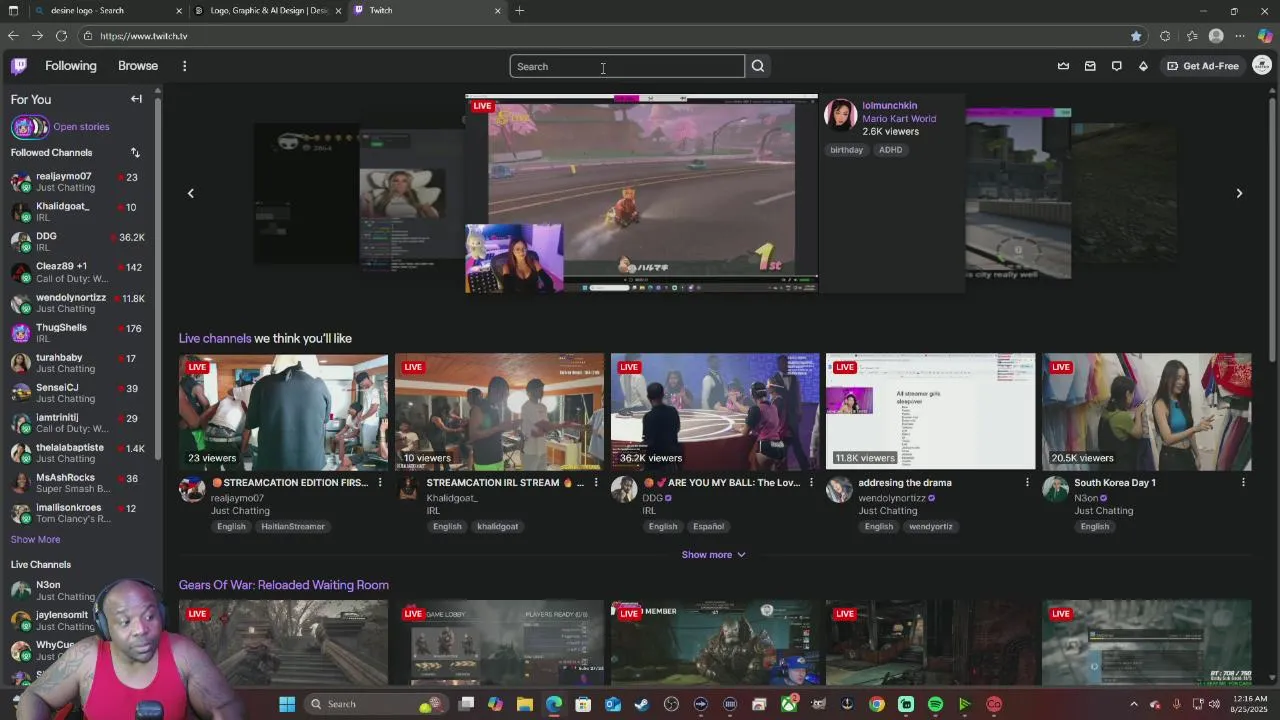Sort the Followed Channels list
Screen dimensions: 1280x720
pyautogui.click(x=135, y=153)
